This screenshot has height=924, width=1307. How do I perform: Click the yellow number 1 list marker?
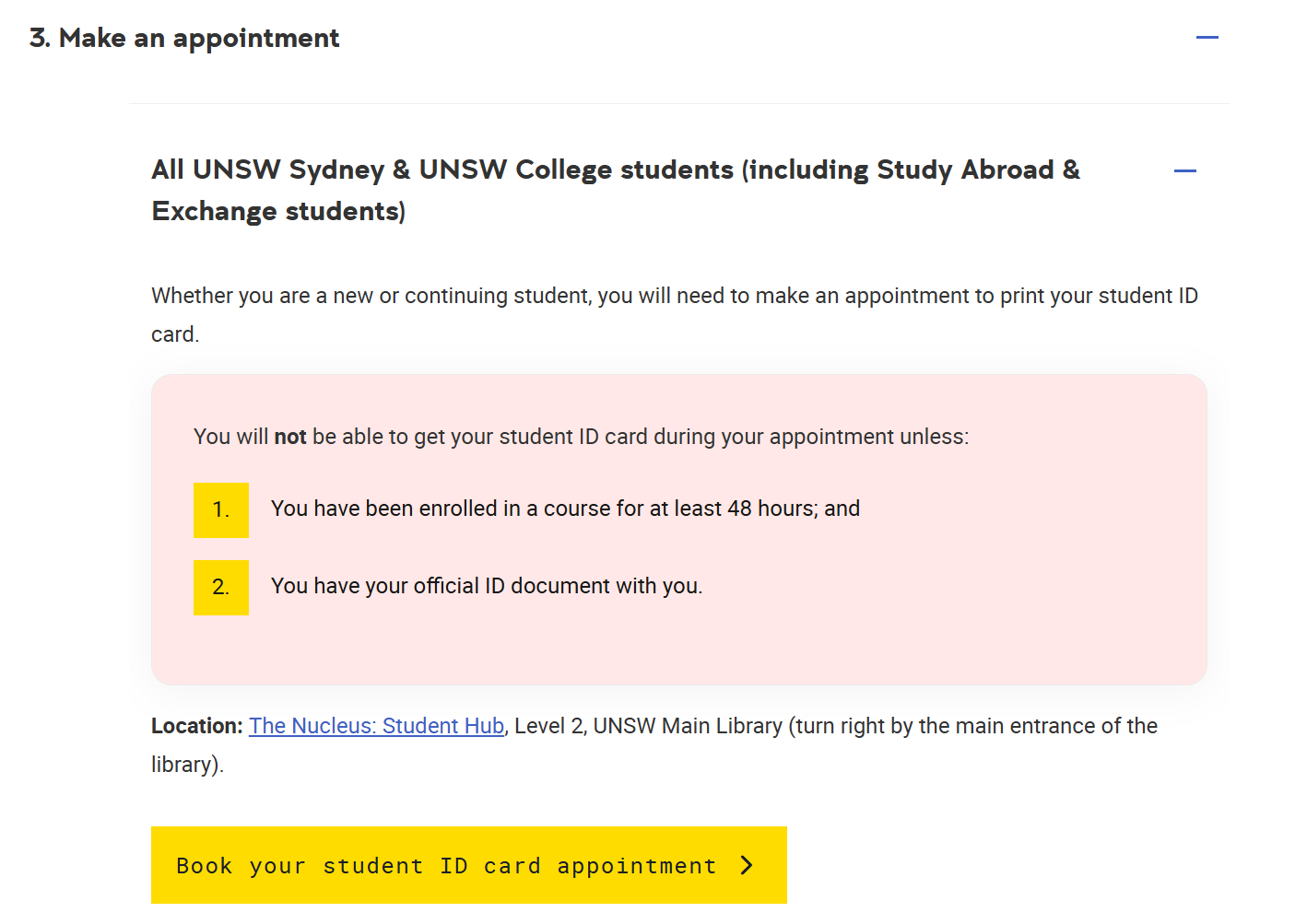[x=220, y=509]
